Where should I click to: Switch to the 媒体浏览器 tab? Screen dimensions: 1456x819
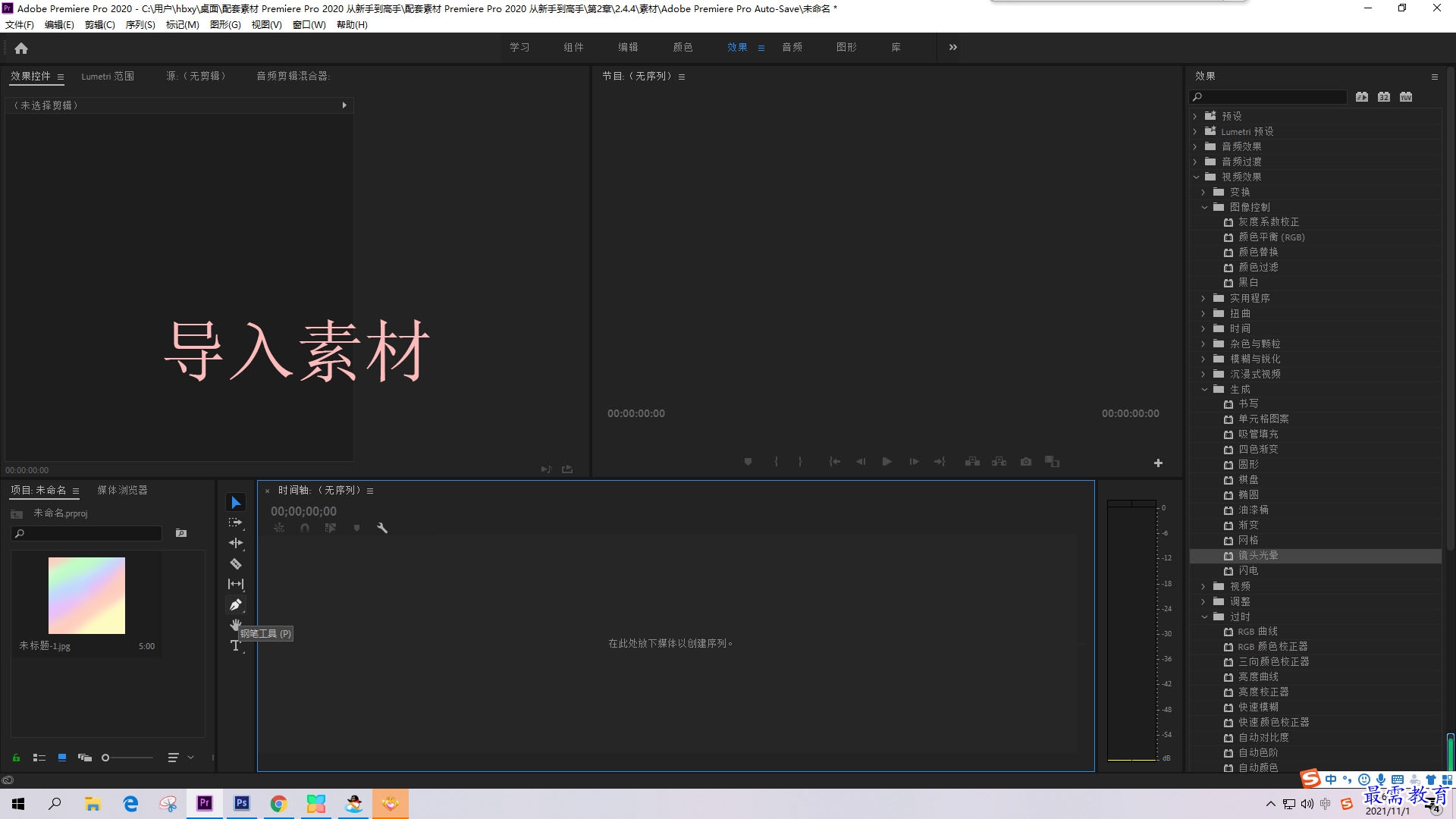122,490
